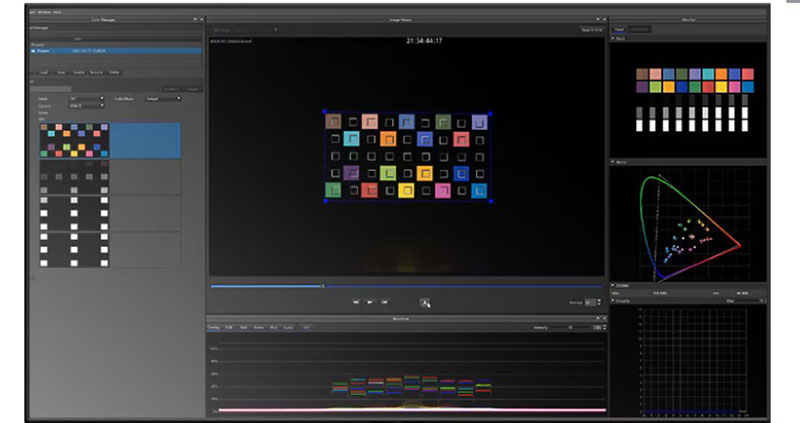Click the play button below viewer
The image size is (800, 423).
pos(370,302)
